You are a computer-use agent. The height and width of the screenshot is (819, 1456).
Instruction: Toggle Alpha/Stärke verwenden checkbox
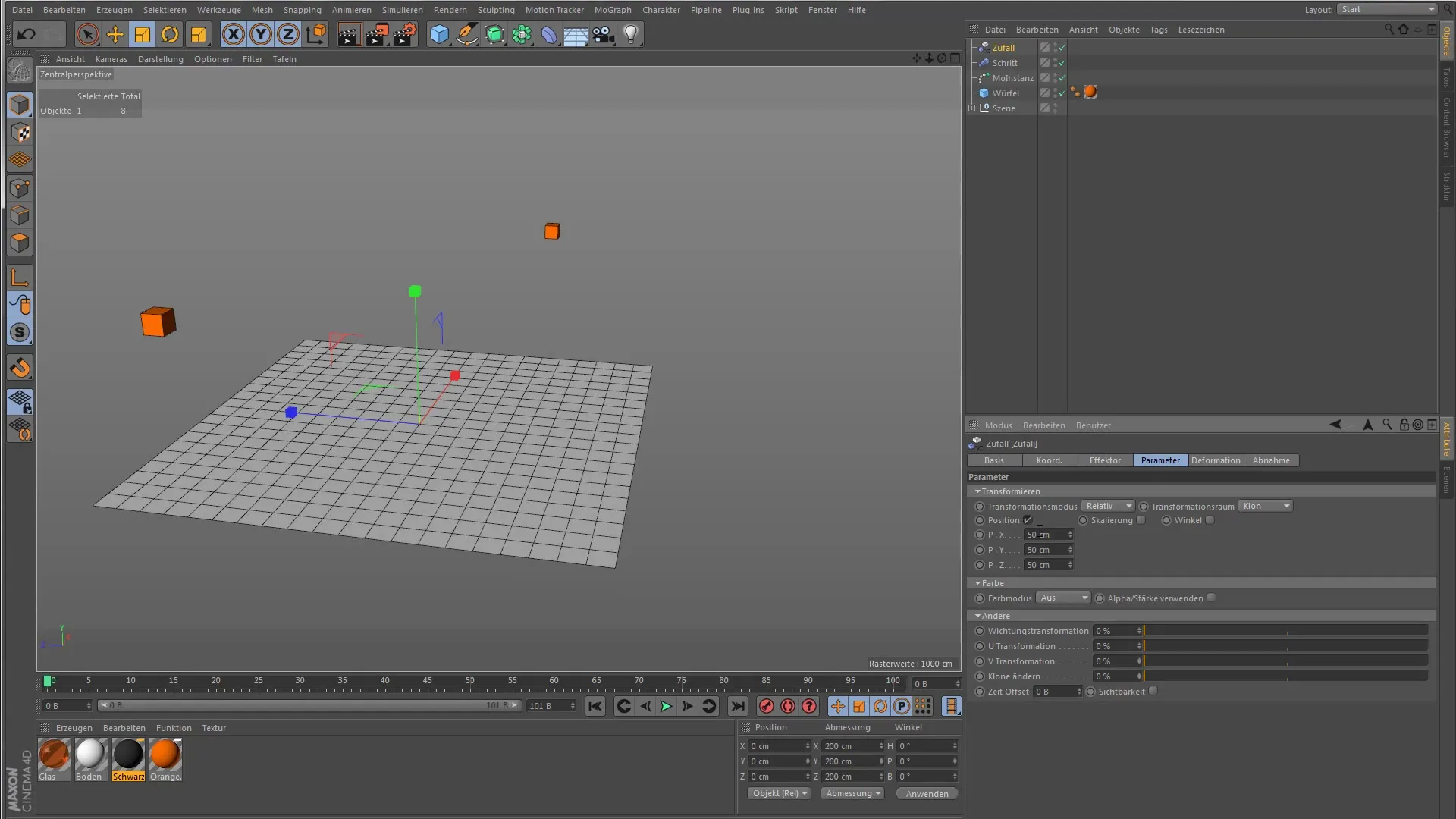[1212, 598]
